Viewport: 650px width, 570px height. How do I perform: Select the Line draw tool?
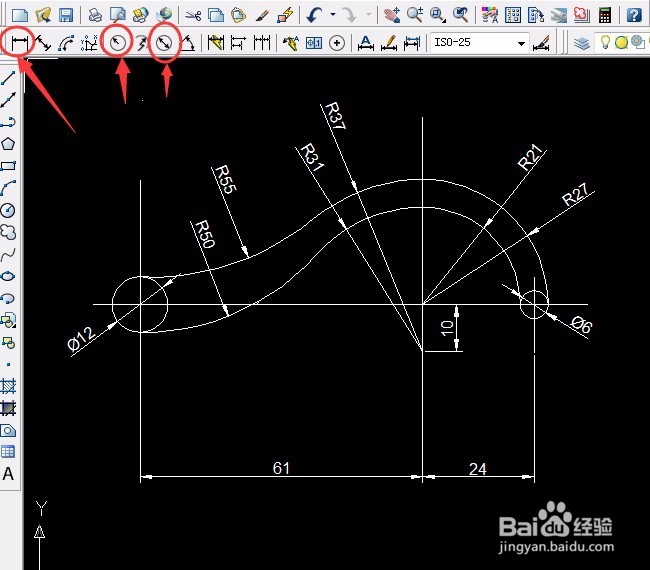click(8, 78)
